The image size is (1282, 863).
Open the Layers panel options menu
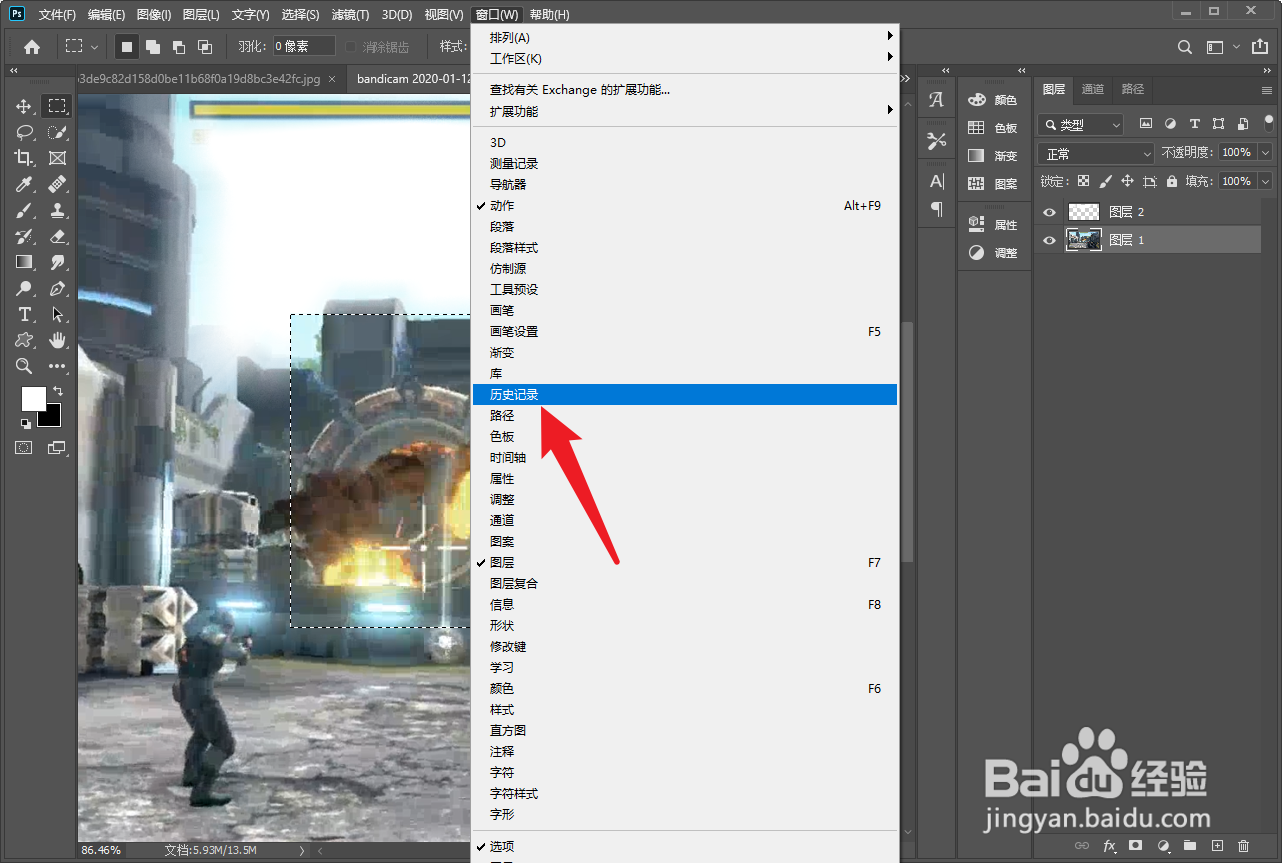point(1267,90)
